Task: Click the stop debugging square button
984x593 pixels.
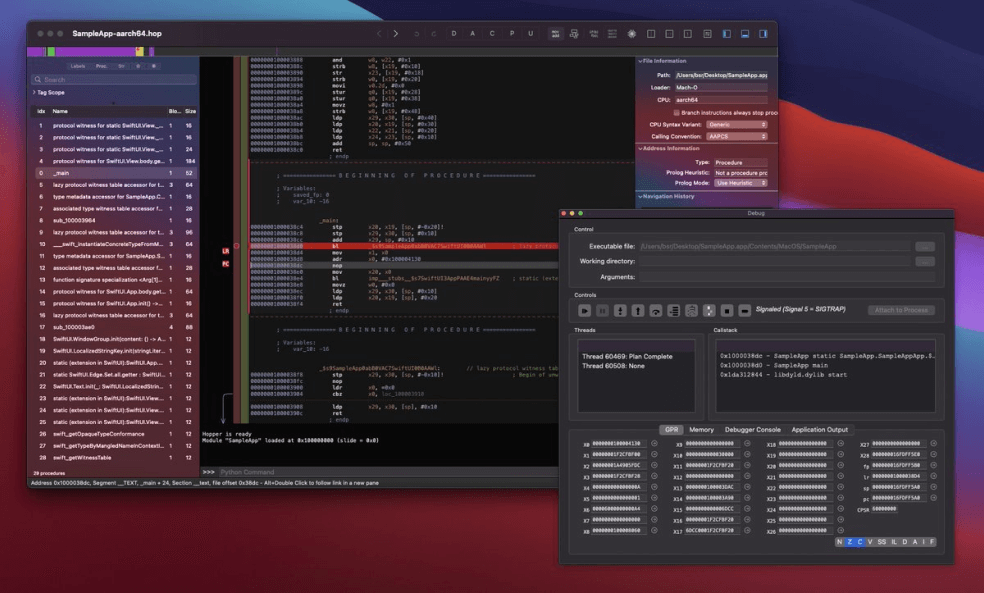Action: 727,311
